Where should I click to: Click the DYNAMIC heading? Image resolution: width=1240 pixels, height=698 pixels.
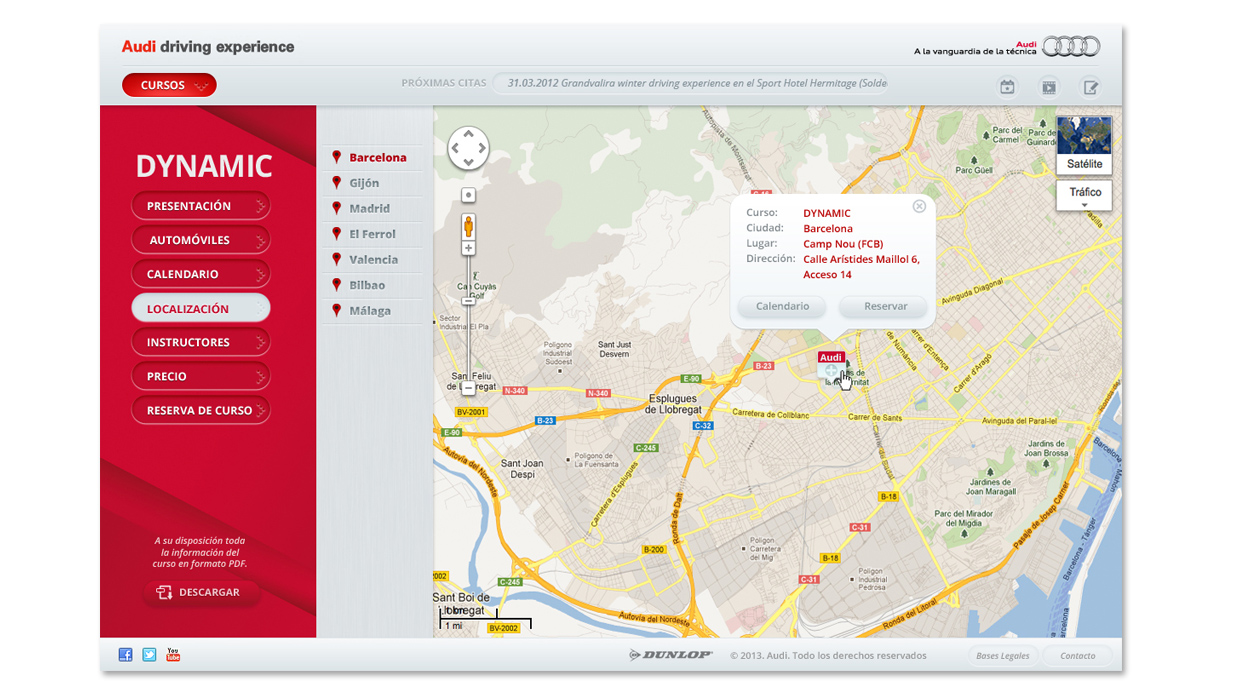tap(204, 166)
